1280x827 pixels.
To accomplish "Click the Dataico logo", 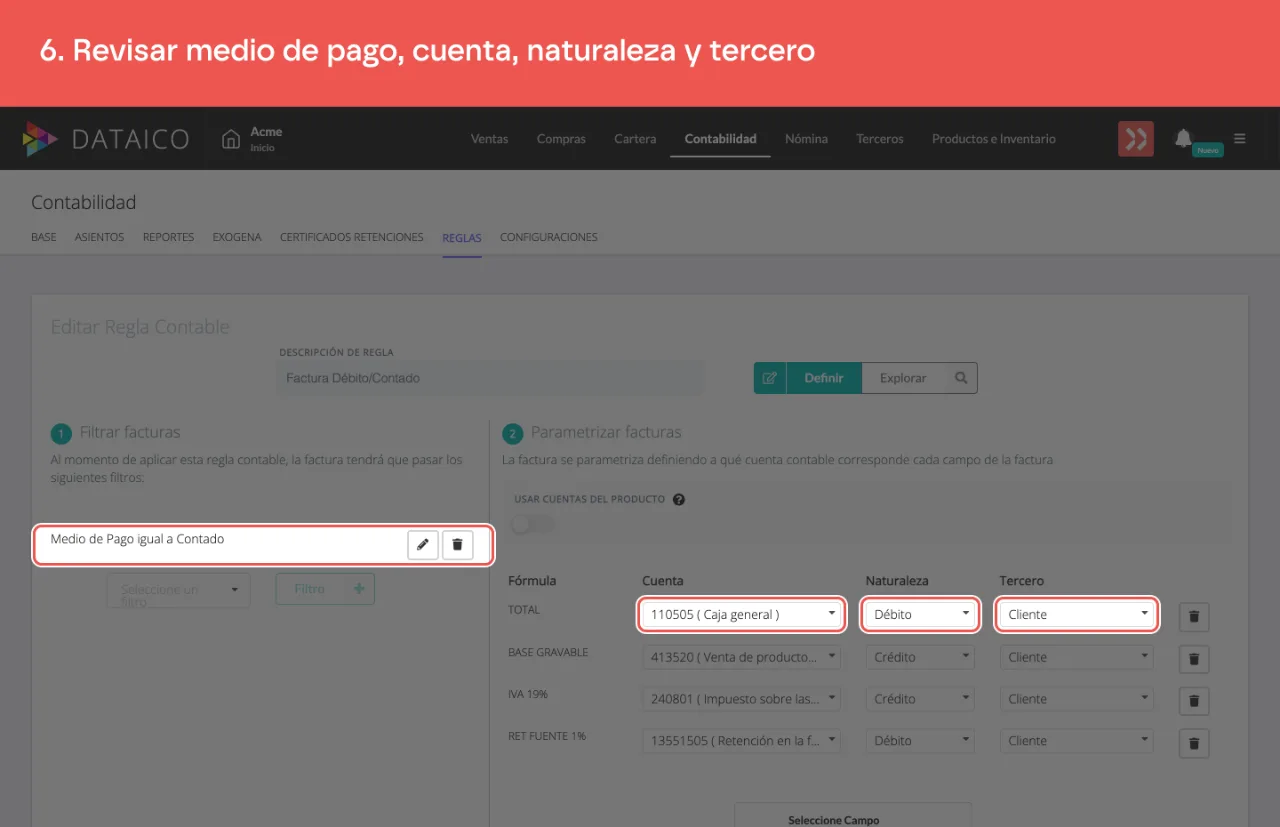I will point(106,139).
